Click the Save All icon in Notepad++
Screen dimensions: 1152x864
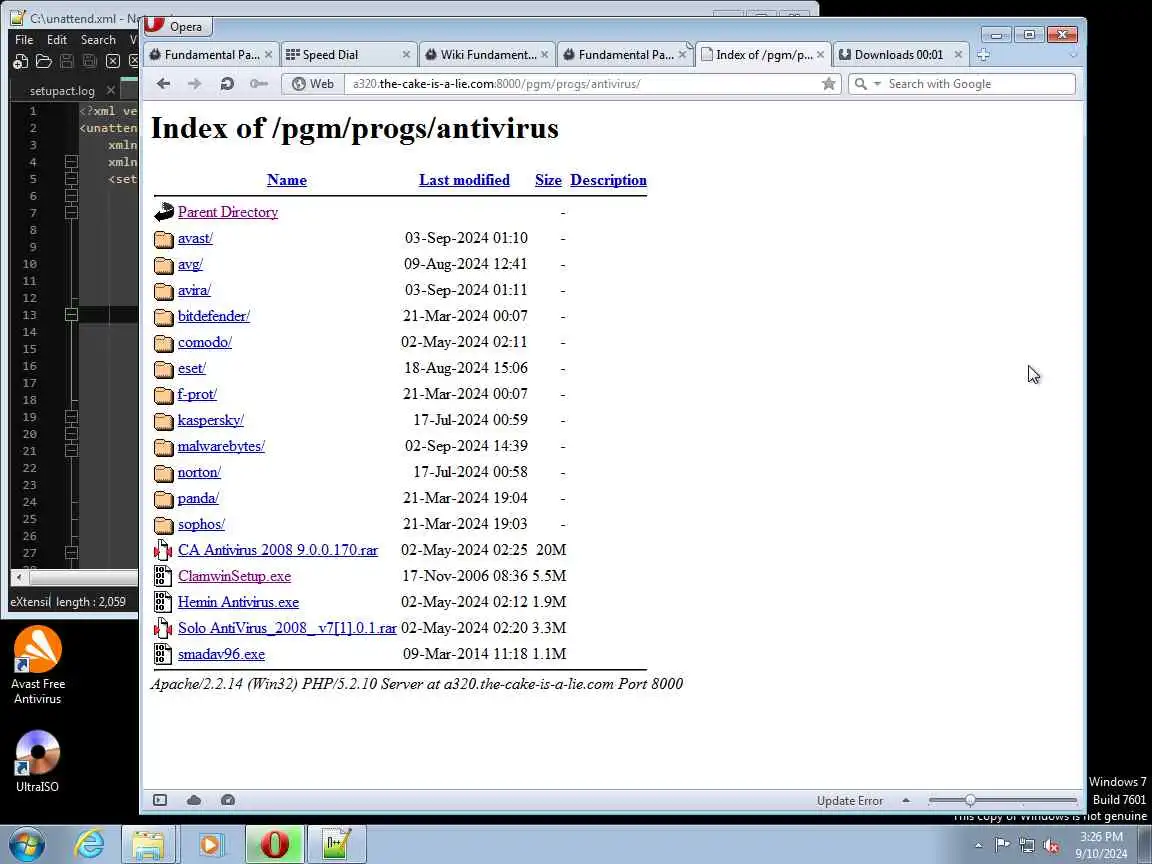pos(89,61)
